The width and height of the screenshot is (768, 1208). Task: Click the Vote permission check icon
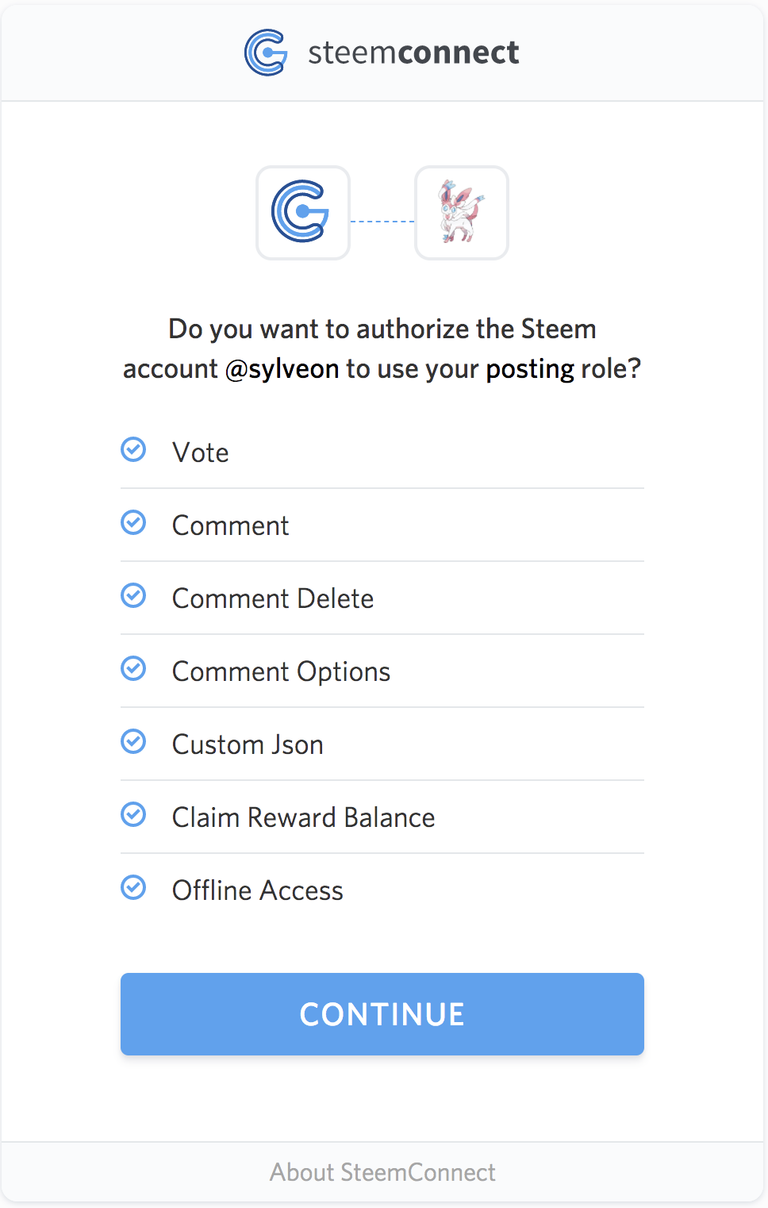coord(133,450)
